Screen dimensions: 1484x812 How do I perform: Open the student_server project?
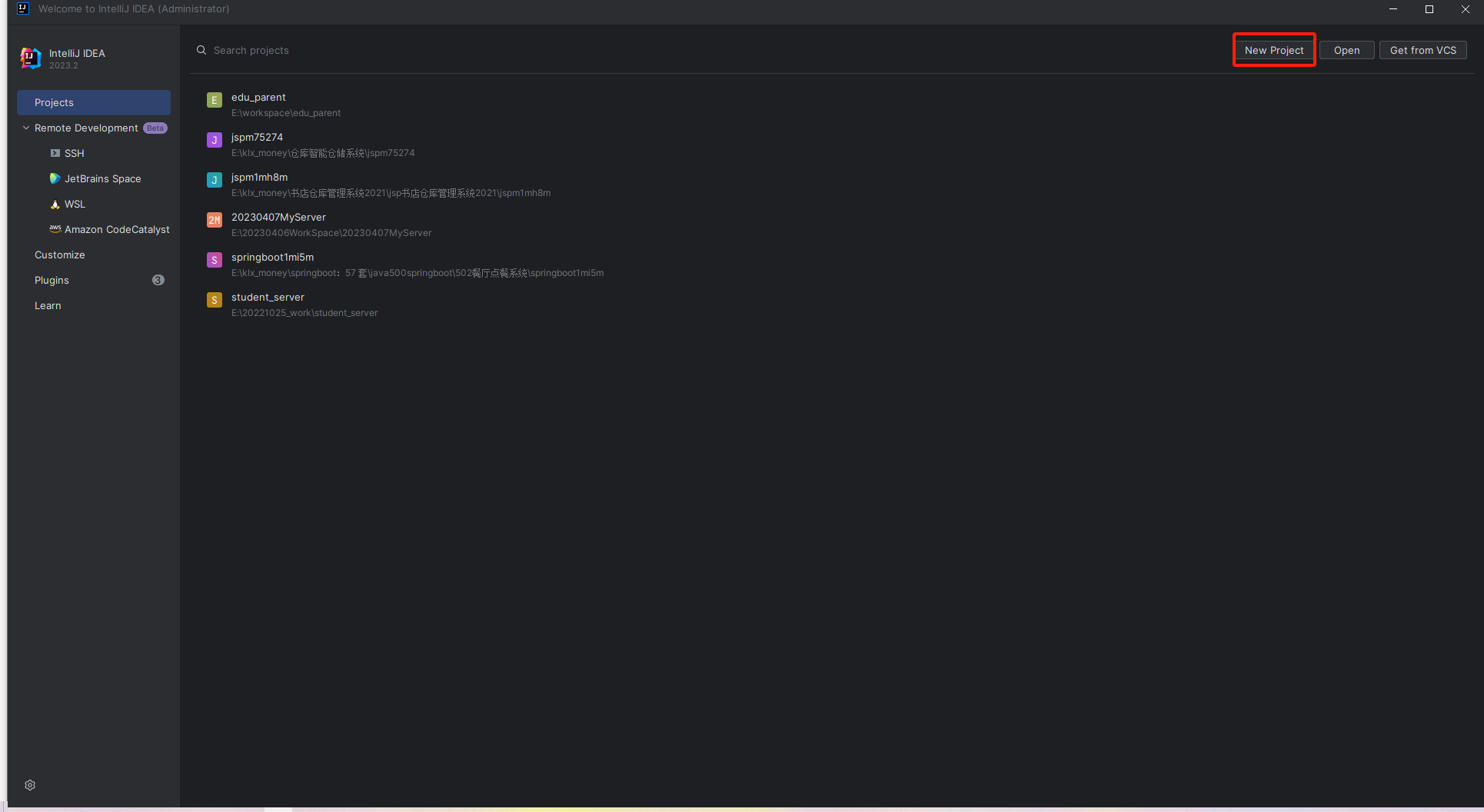click(x=268, y=298)
